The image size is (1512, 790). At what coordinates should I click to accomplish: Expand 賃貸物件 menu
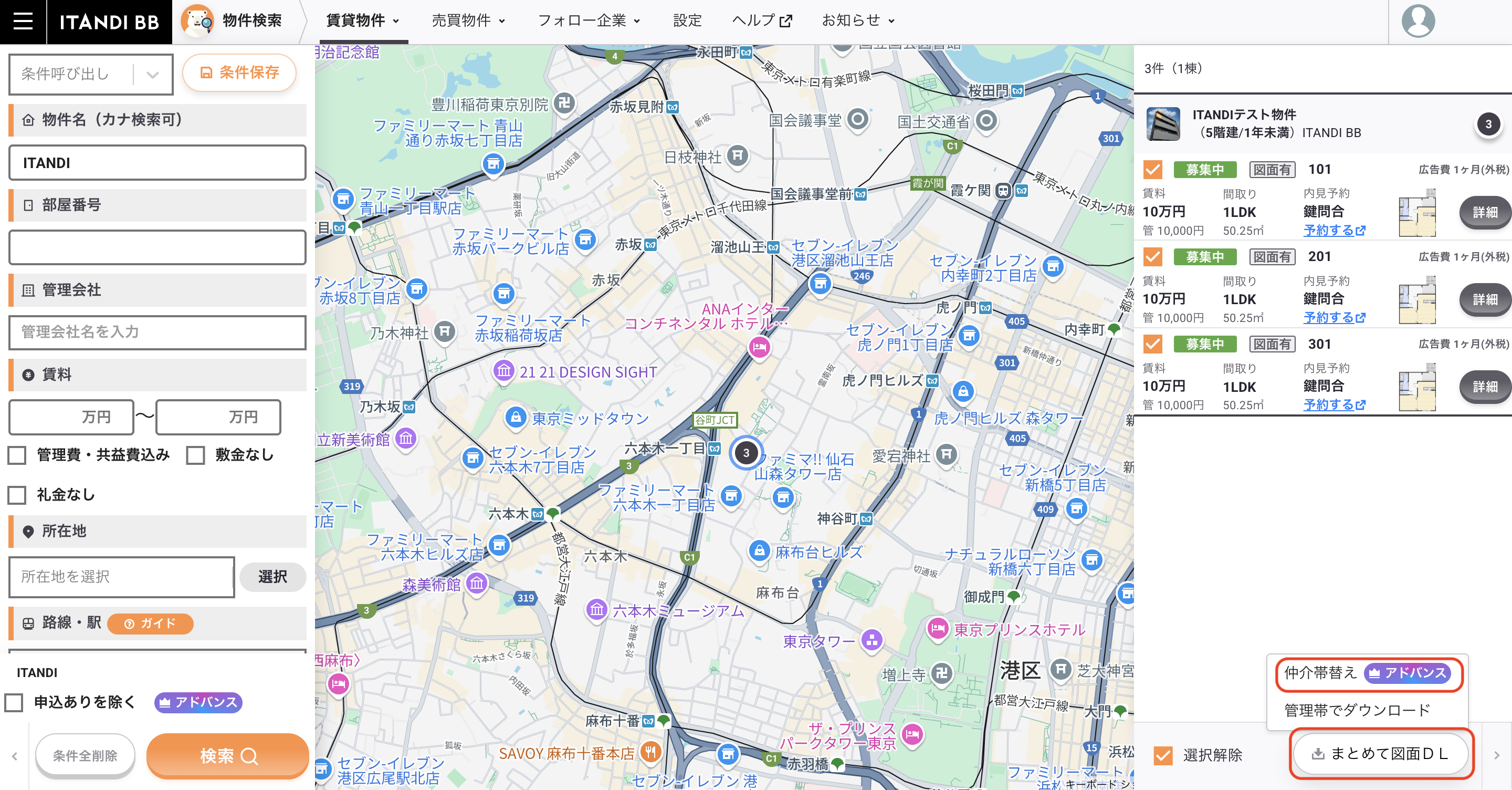click(x=363, y=20)
